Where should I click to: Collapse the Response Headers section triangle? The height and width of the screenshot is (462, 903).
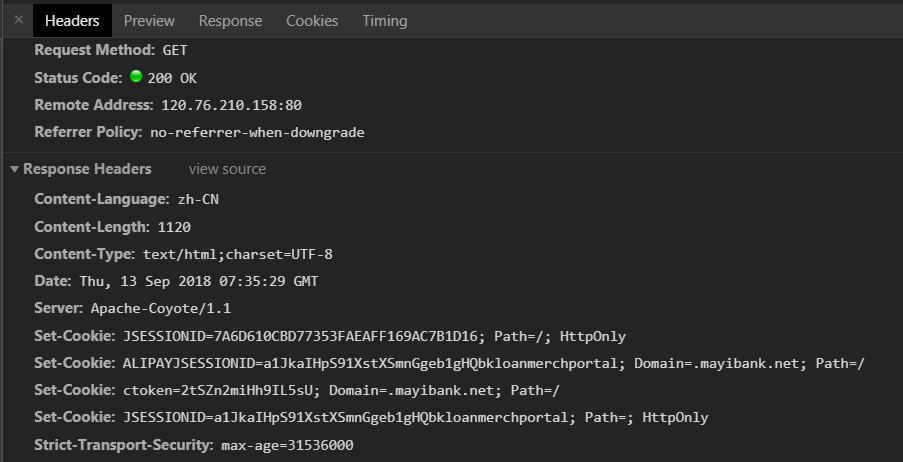(15, 169)
